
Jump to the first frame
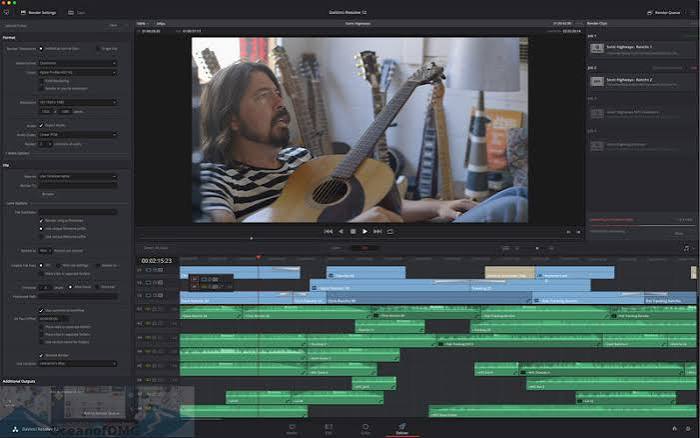tap(328, 231)
